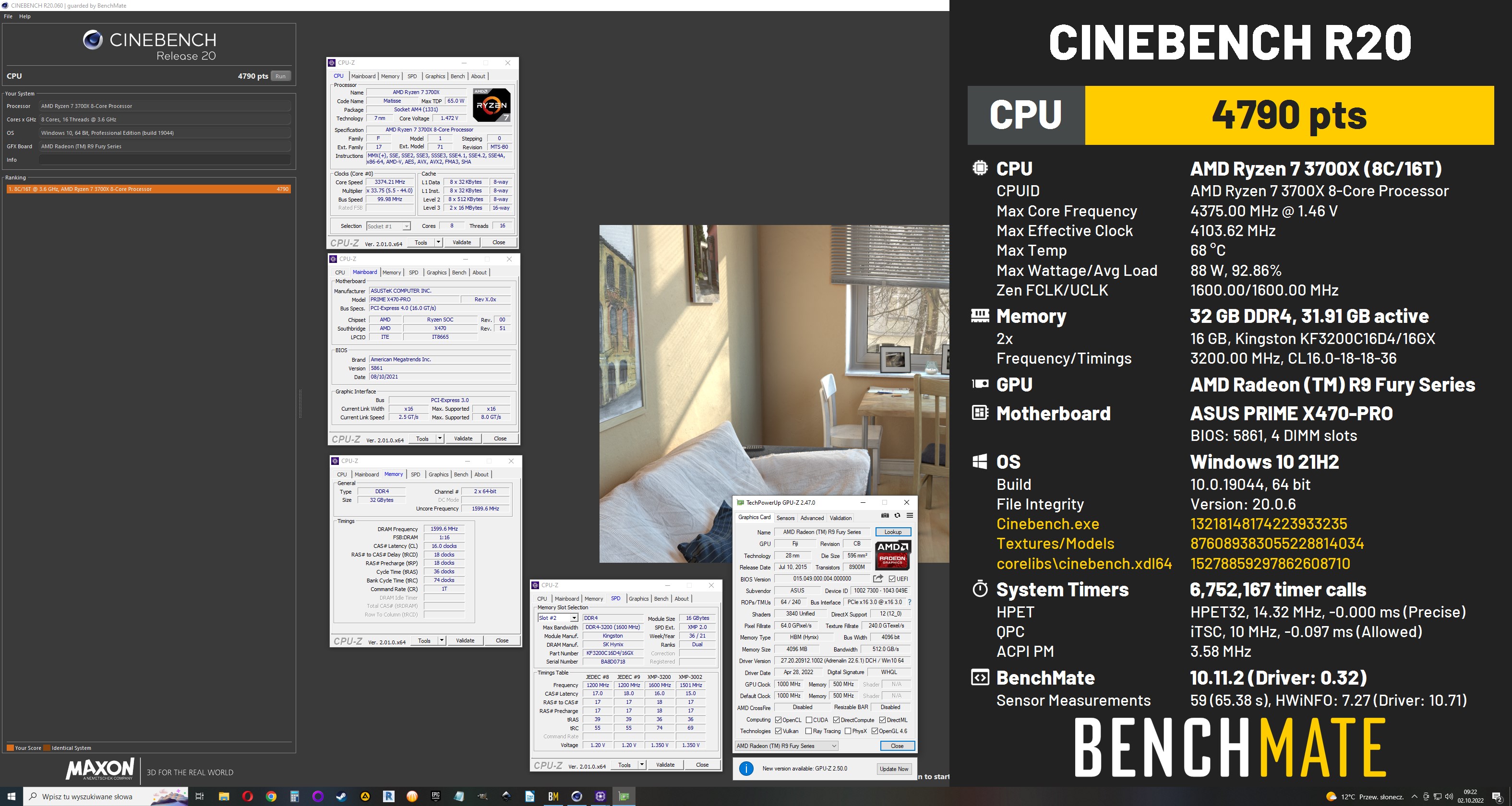Open the Windows Start menu

click(11, 796)
